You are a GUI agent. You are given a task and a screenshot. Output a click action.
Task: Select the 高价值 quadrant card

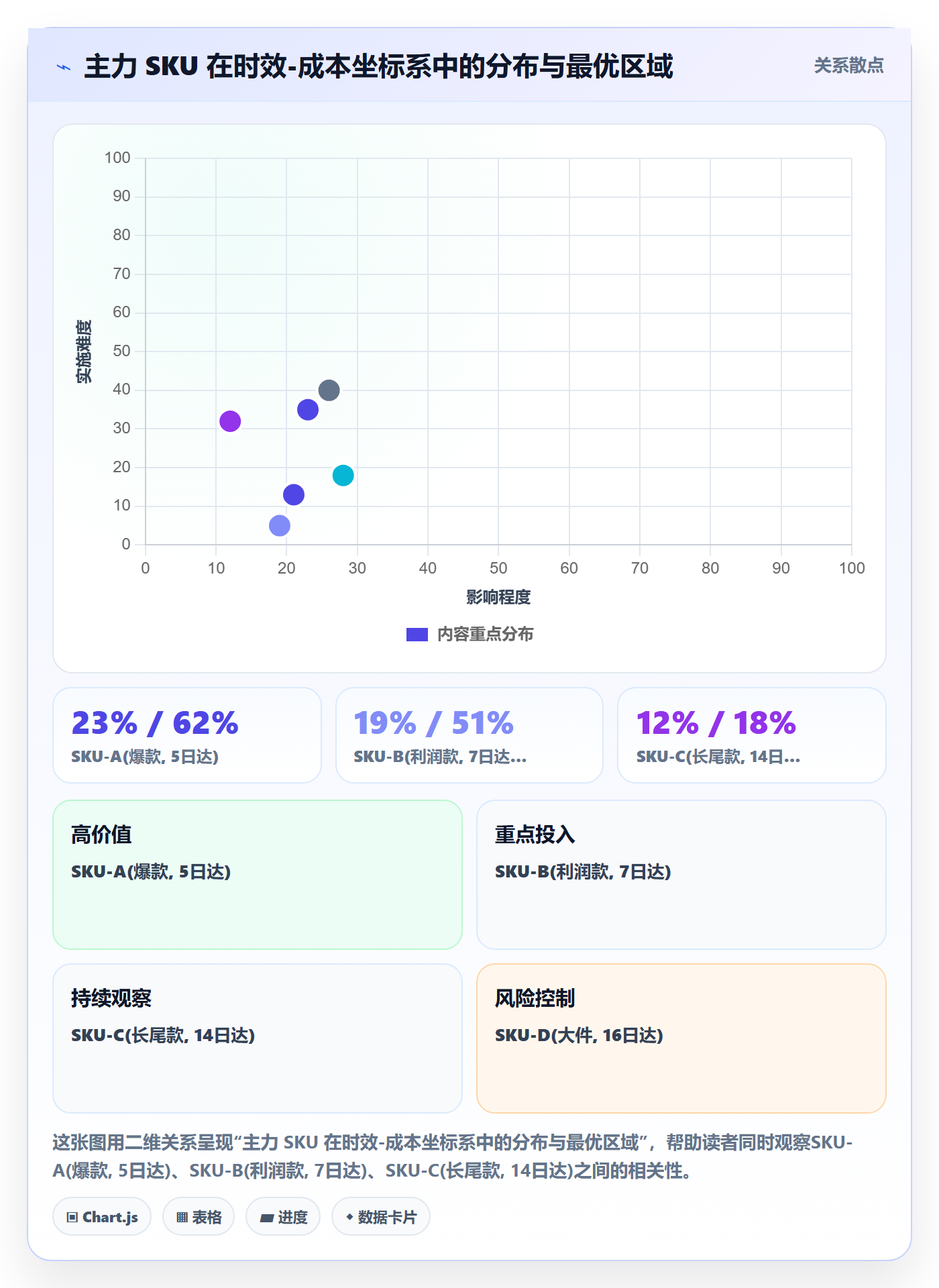coord(258,875)
